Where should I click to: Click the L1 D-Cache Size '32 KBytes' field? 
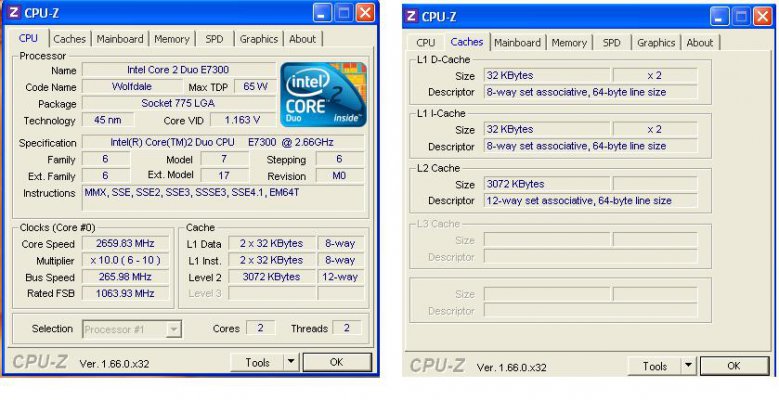click(546, 76)
